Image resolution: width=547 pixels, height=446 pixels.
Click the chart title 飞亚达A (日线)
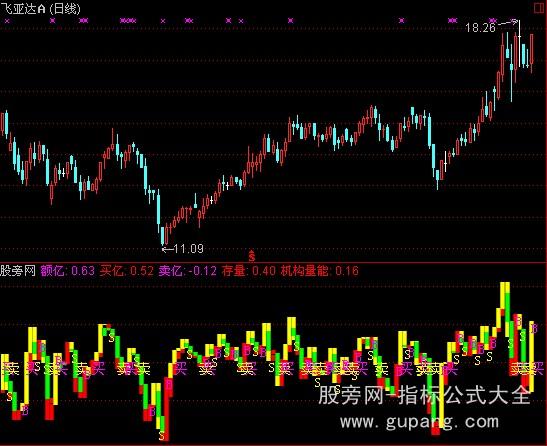[40, 9]
